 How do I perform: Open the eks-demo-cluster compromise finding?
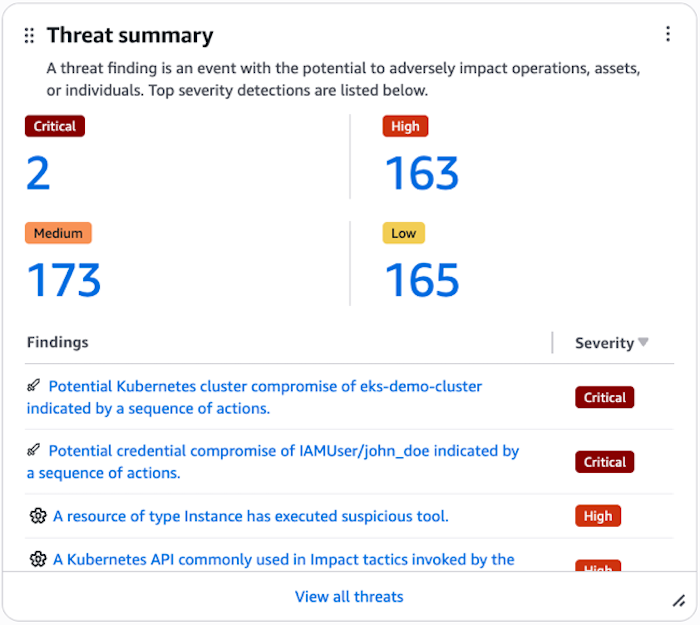(x=265, y=386)
